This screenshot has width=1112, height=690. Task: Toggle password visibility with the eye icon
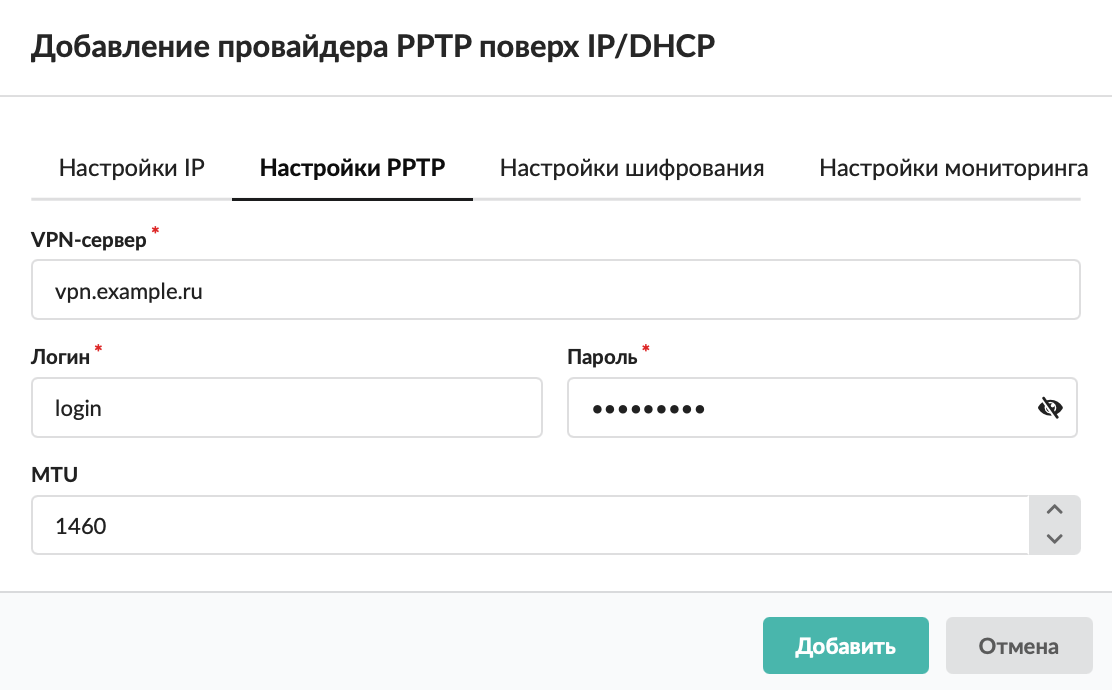point(1049,408)
